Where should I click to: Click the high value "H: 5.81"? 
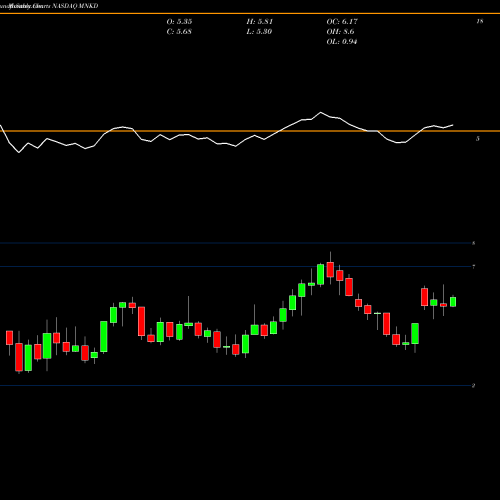(260, 22)
